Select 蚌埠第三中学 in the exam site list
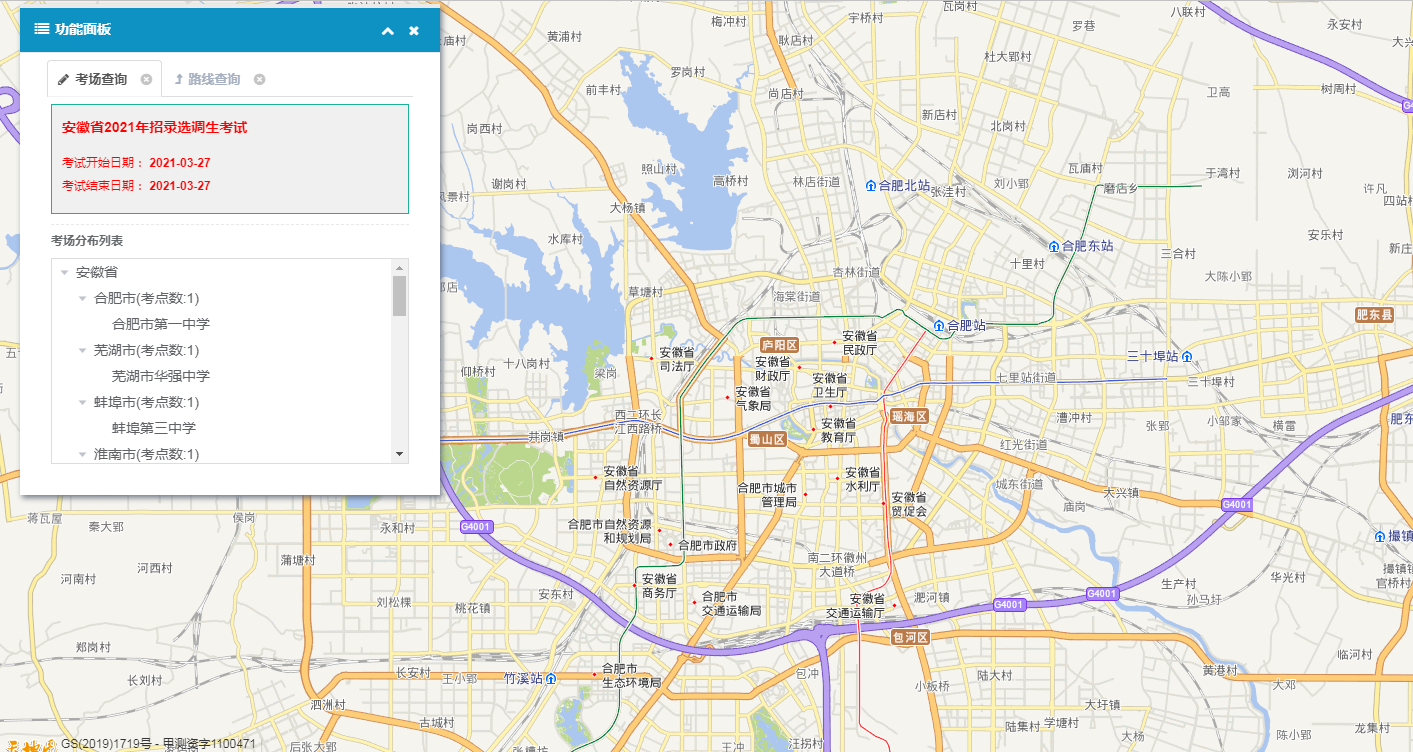This screenshot has height=752, width=1413. (x=154, y=428)
